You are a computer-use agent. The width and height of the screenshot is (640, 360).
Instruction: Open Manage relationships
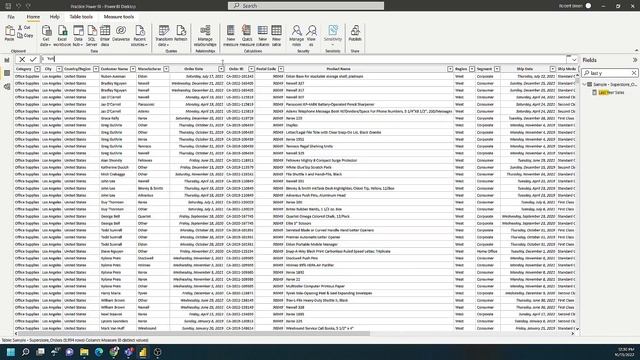pyautogui.click(x=205, y=36)
